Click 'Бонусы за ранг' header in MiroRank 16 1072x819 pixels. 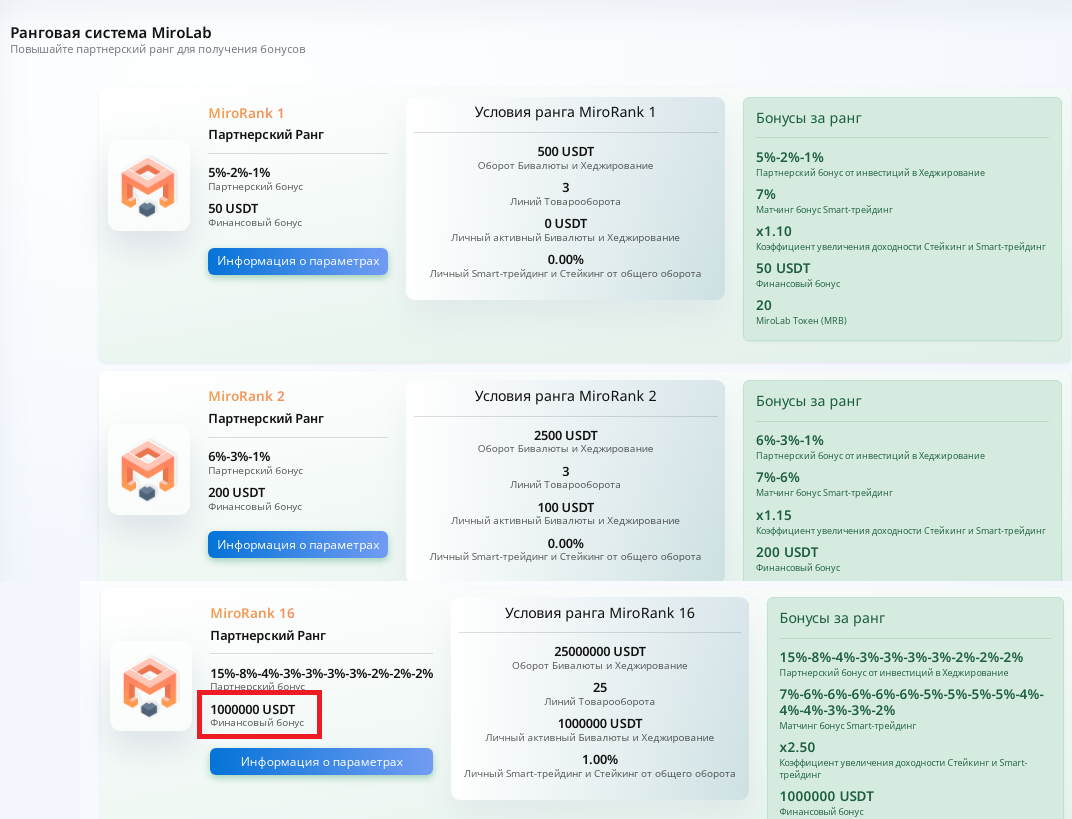click(832, 618)
